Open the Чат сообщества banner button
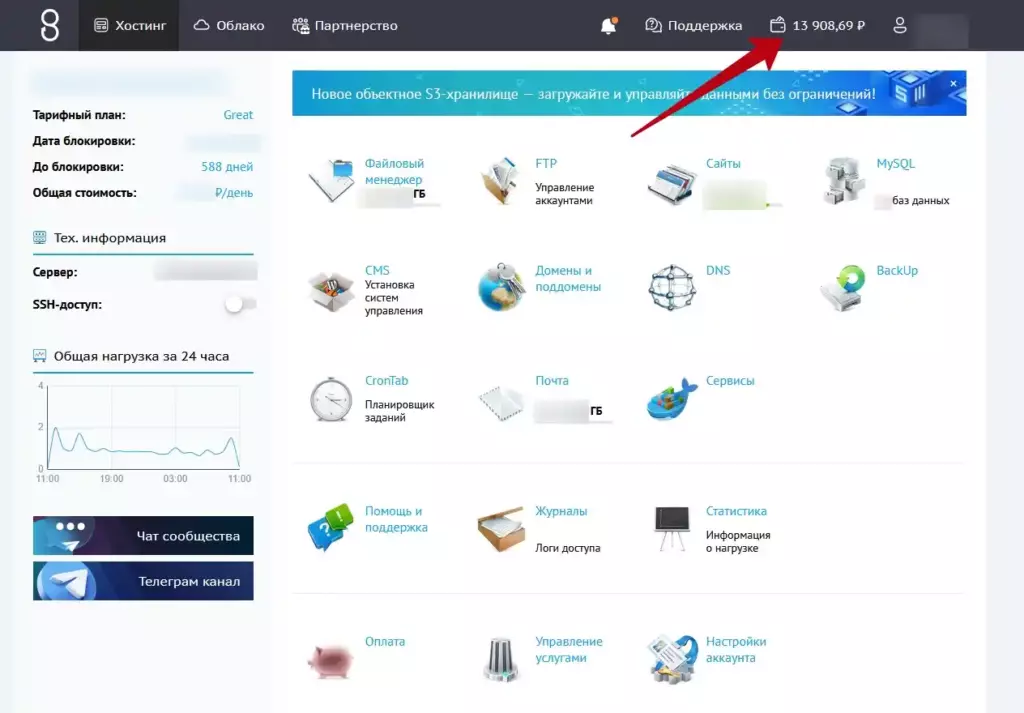The height and width of the screenshot is (713, 1024). point(143,535)
